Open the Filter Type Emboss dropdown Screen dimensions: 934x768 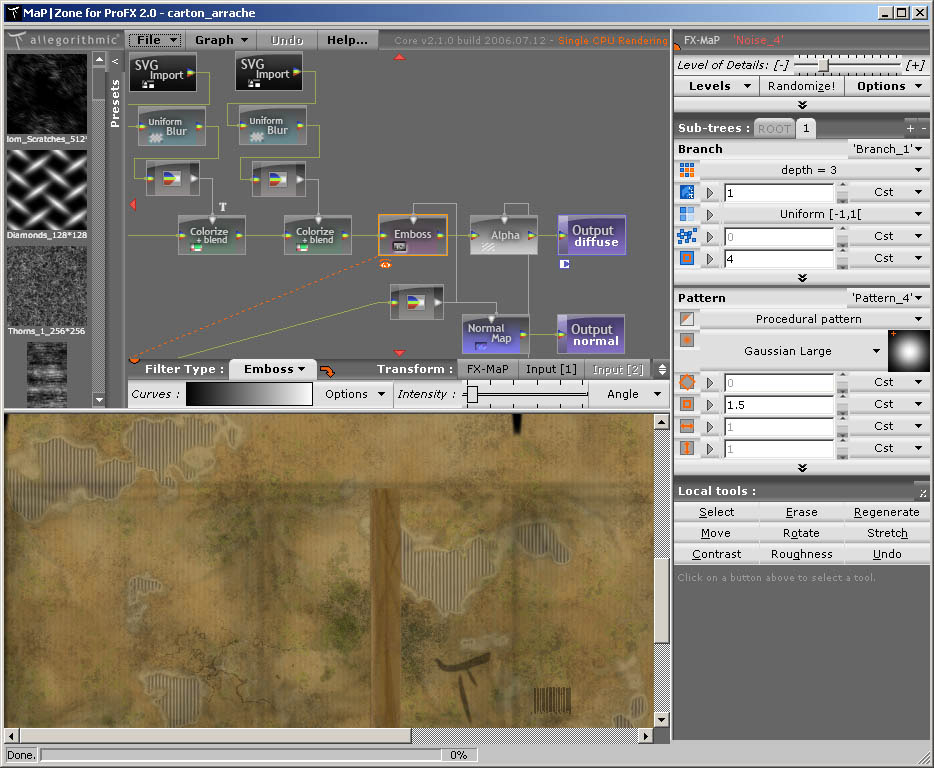pyautogui.click(x=273, y=369)
